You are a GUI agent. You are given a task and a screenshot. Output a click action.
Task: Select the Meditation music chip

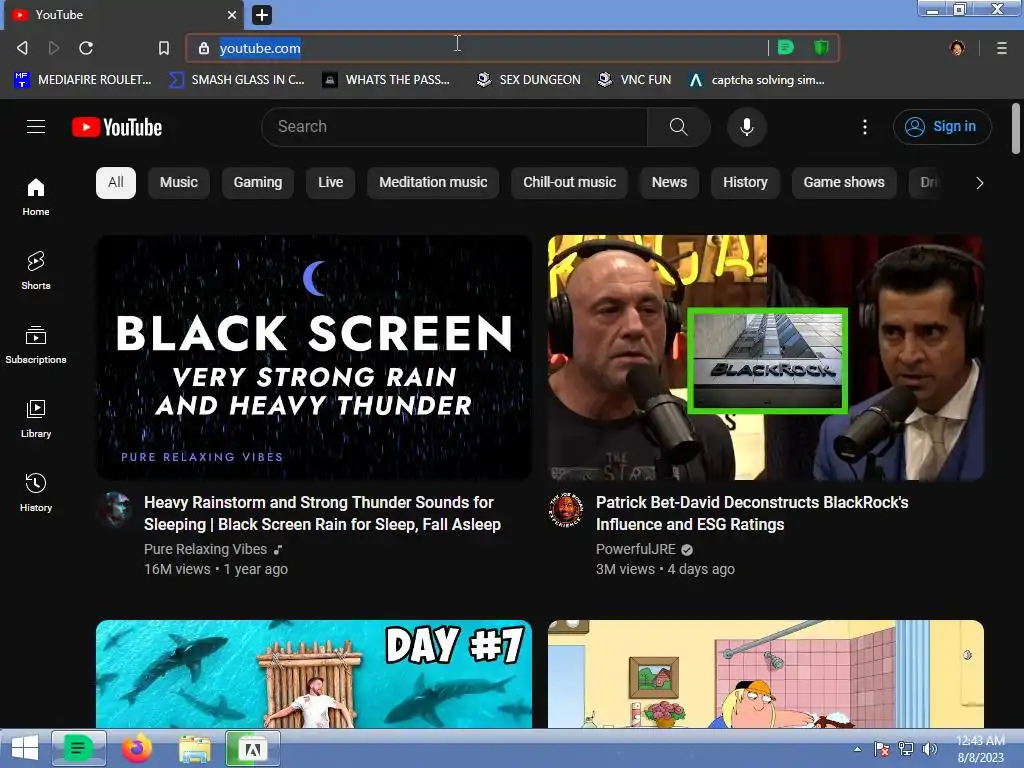pyautogui.click(x=433, y=183)
